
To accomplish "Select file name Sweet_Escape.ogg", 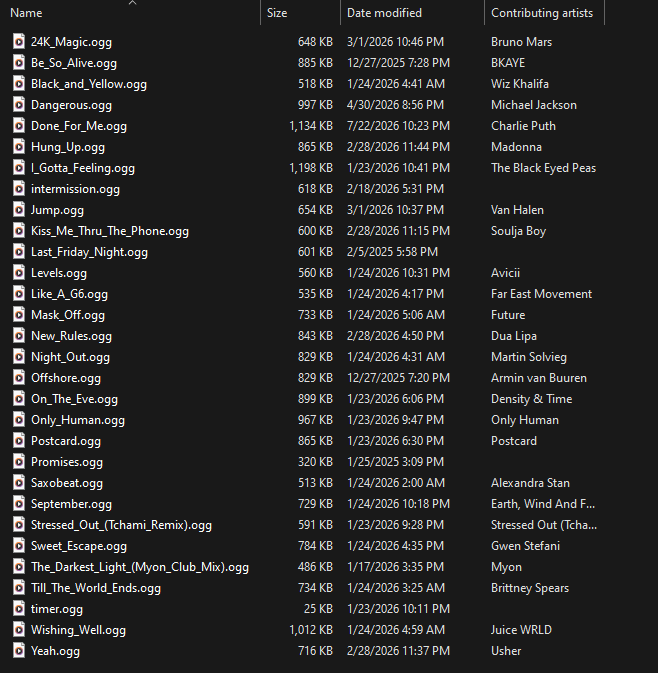I will (79, 546).
